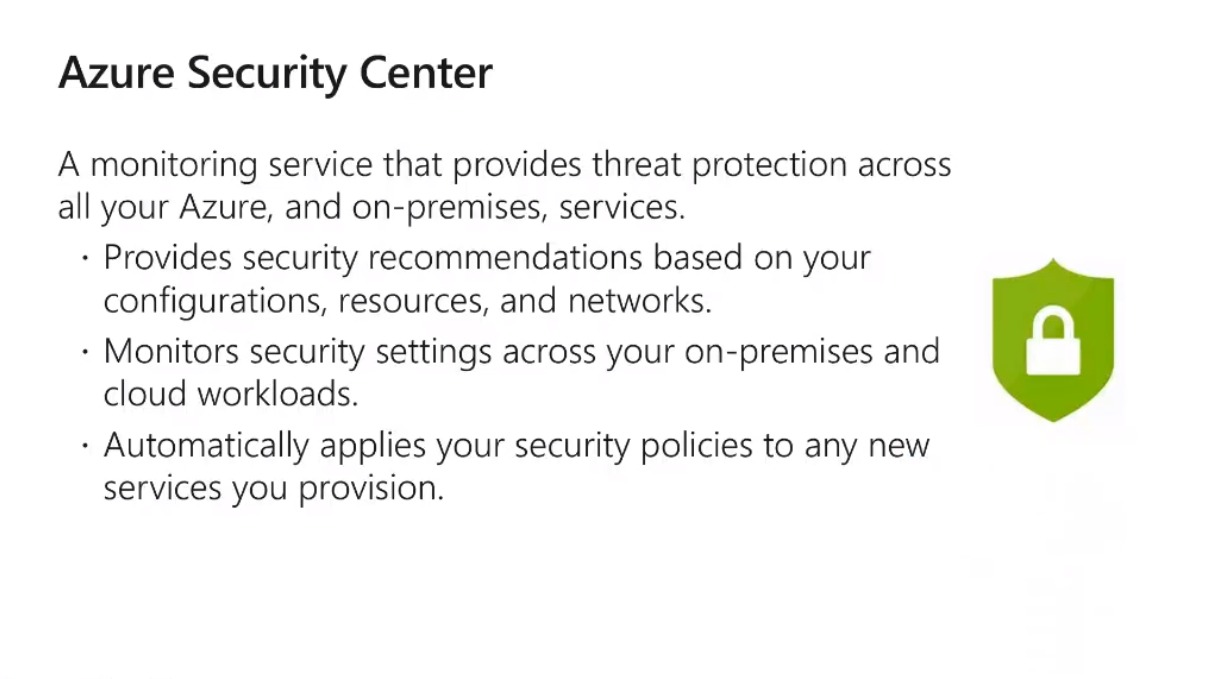This screenshot has height=679, width=1215.
Task: Click the "cloud workloads" line
Action: (x=230, y=394)
